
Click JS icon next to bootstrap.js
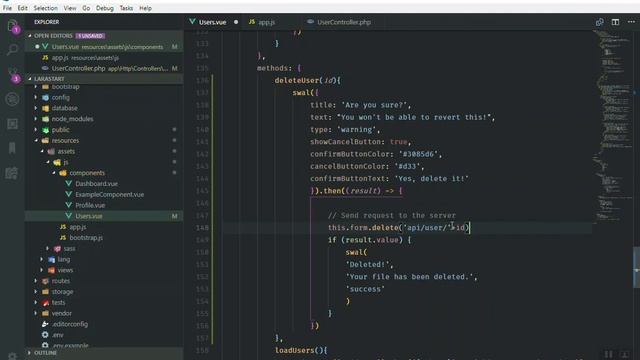[63, 238]
